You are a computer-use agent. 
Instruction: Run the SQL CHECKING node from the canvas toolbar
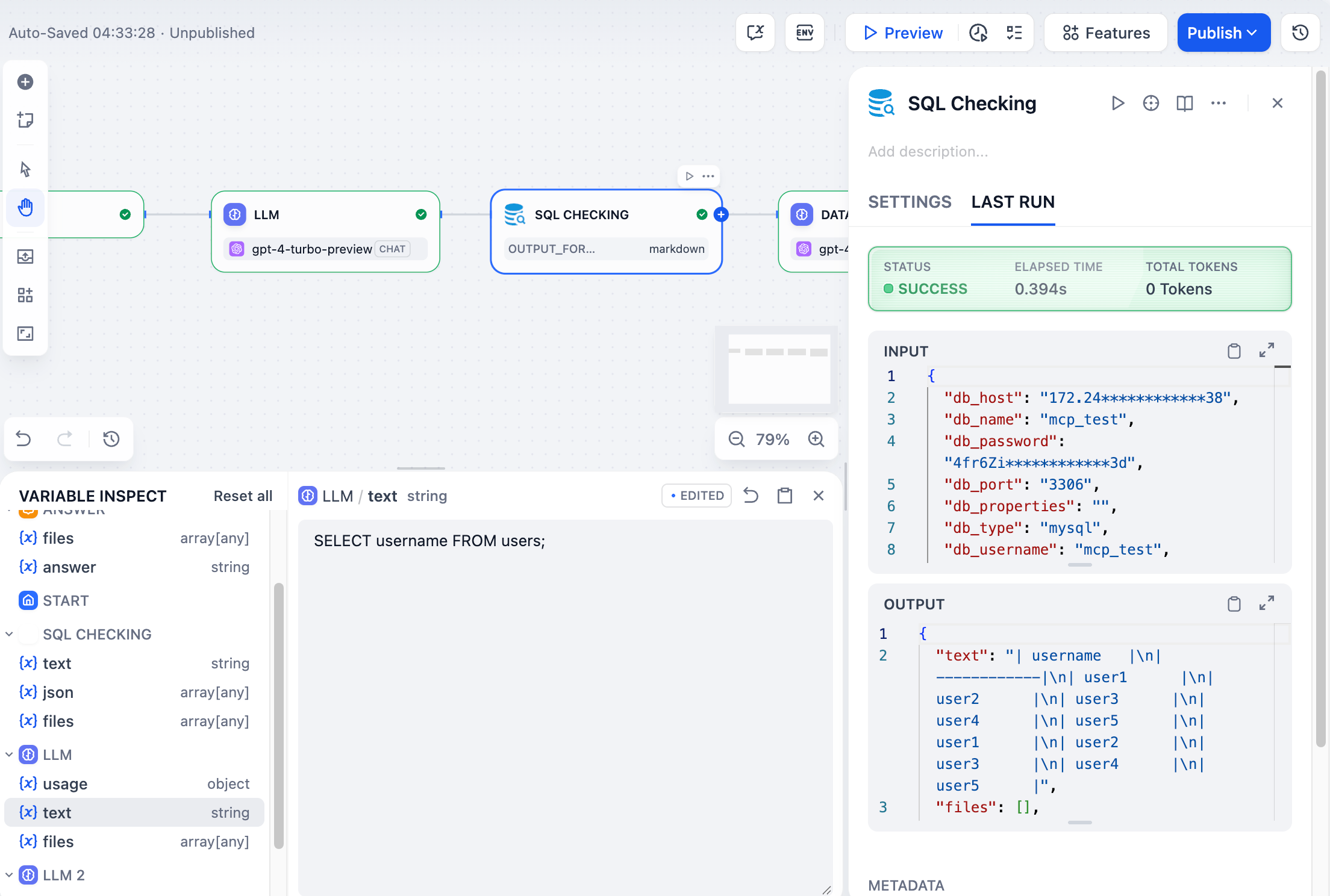click(690, 176)
